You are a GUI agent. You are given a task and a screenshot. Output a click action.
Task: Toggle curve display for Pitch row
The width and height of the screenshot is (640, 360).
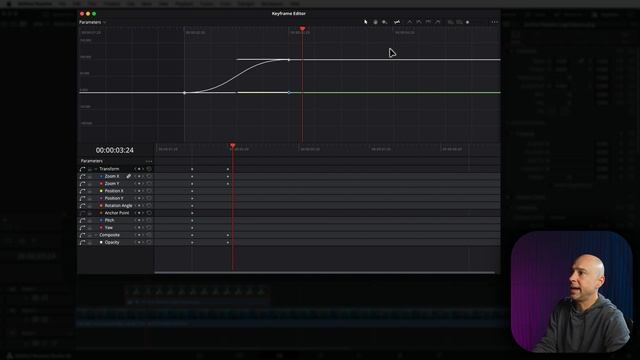(x=82, y=220)
